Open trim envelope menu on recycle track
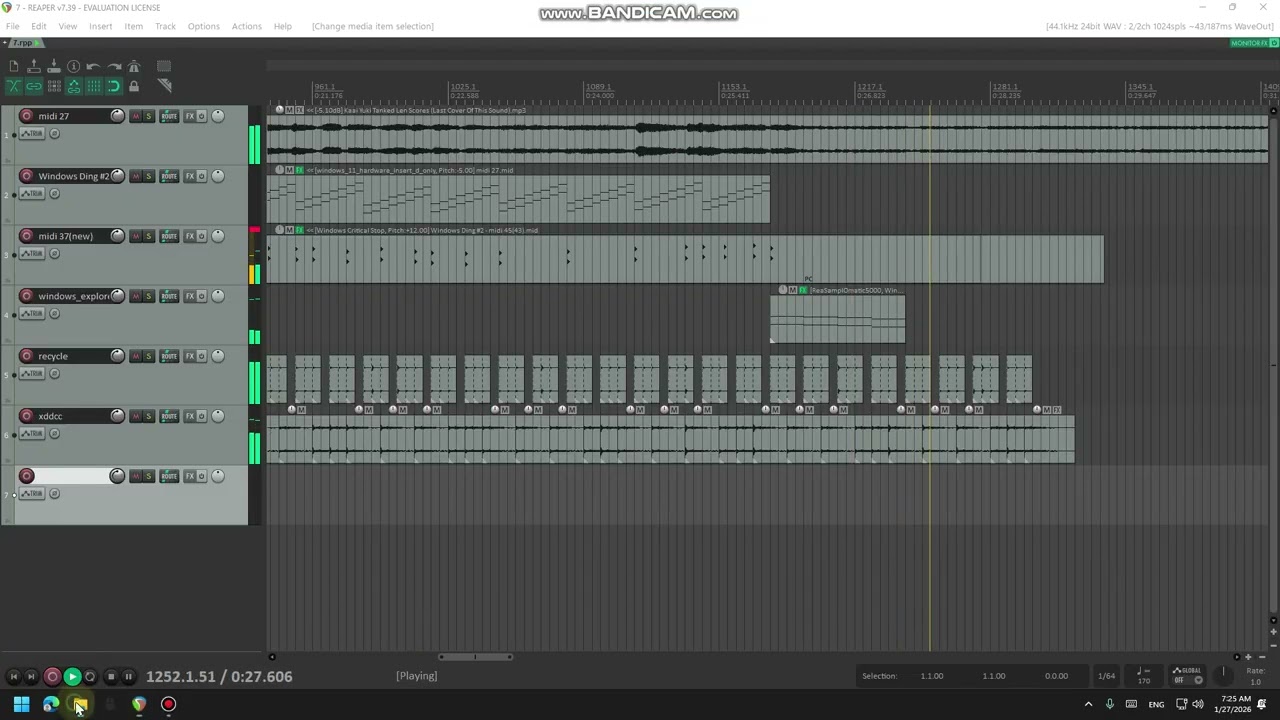Image resolution: width=1280 pixels, height=720 pixels. pyautogui.click(x=32, y=374)
